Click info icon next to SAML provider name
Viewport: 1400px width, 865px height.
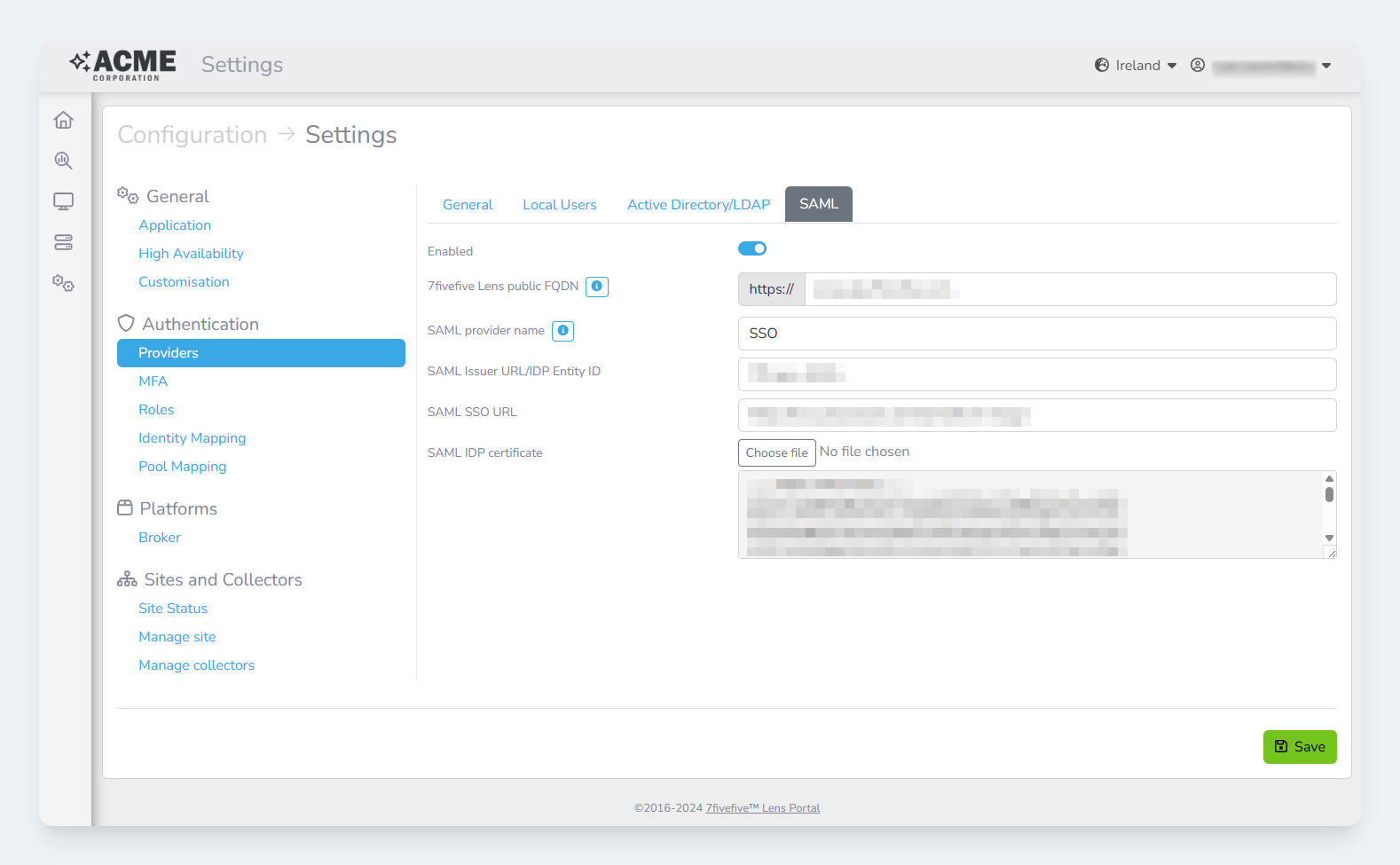[562, 331]
